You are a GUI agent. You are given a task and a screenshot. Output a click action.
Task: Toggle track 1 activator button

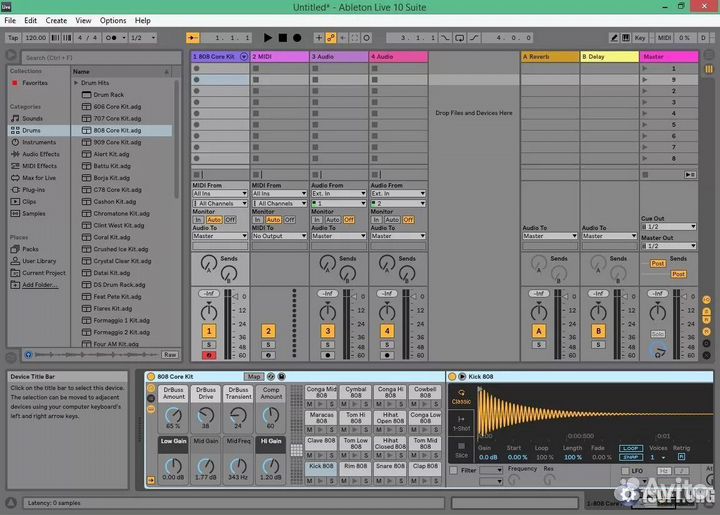tap(209, 331)
